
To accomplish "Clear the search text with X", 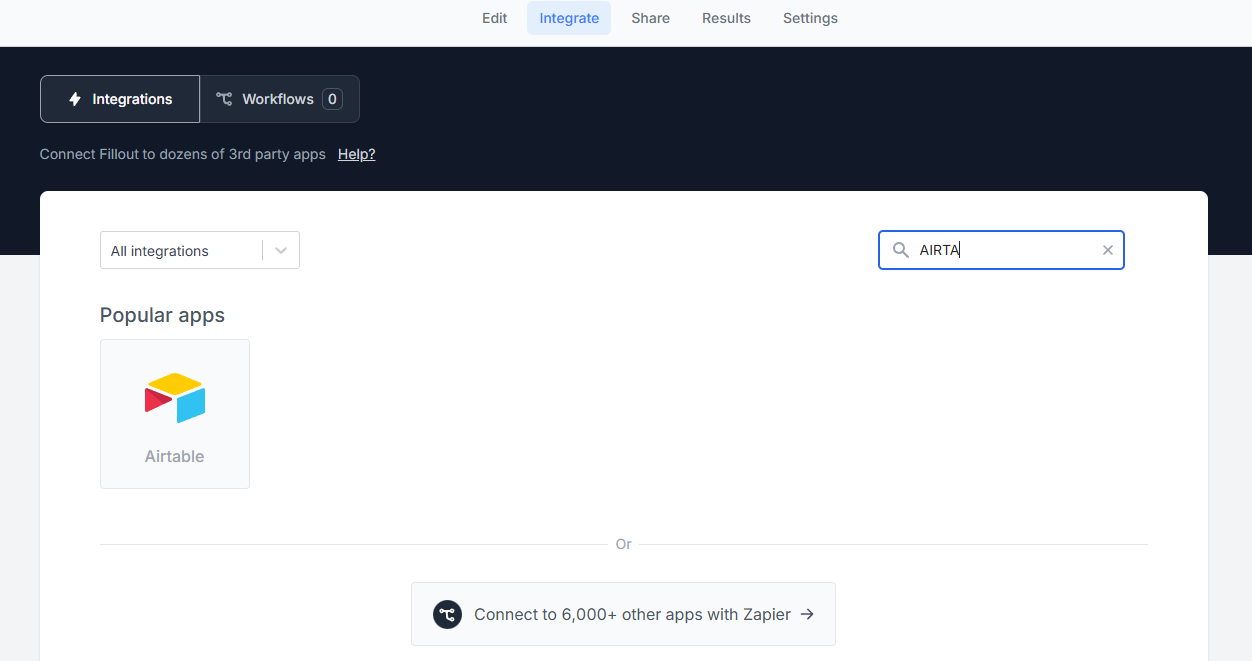I will 1108,250.
